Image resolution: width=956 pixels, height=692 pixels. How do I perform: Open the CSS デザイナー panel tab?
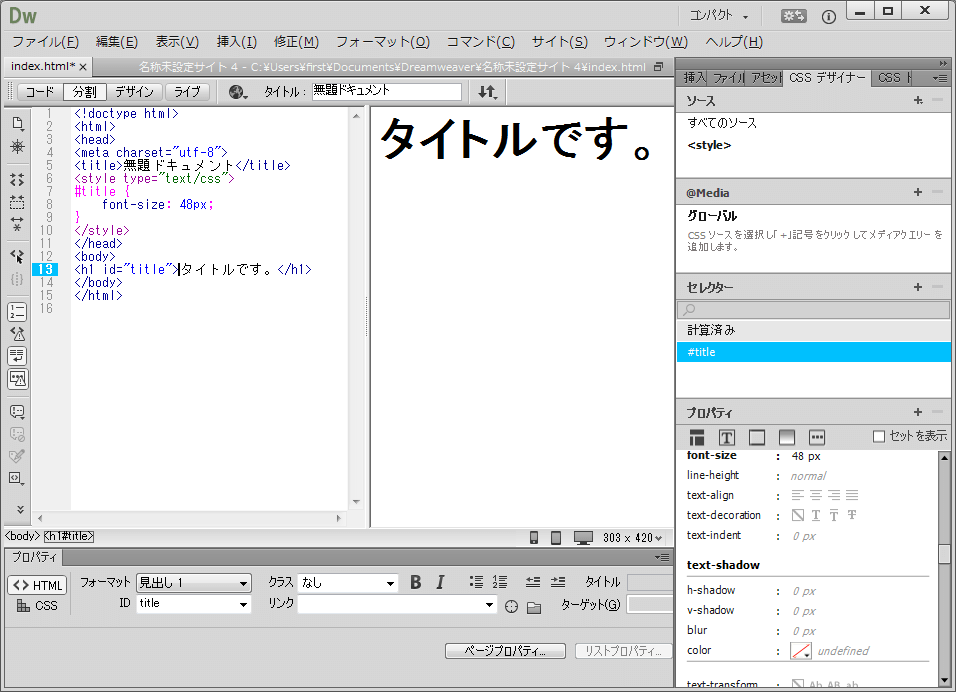827,77
